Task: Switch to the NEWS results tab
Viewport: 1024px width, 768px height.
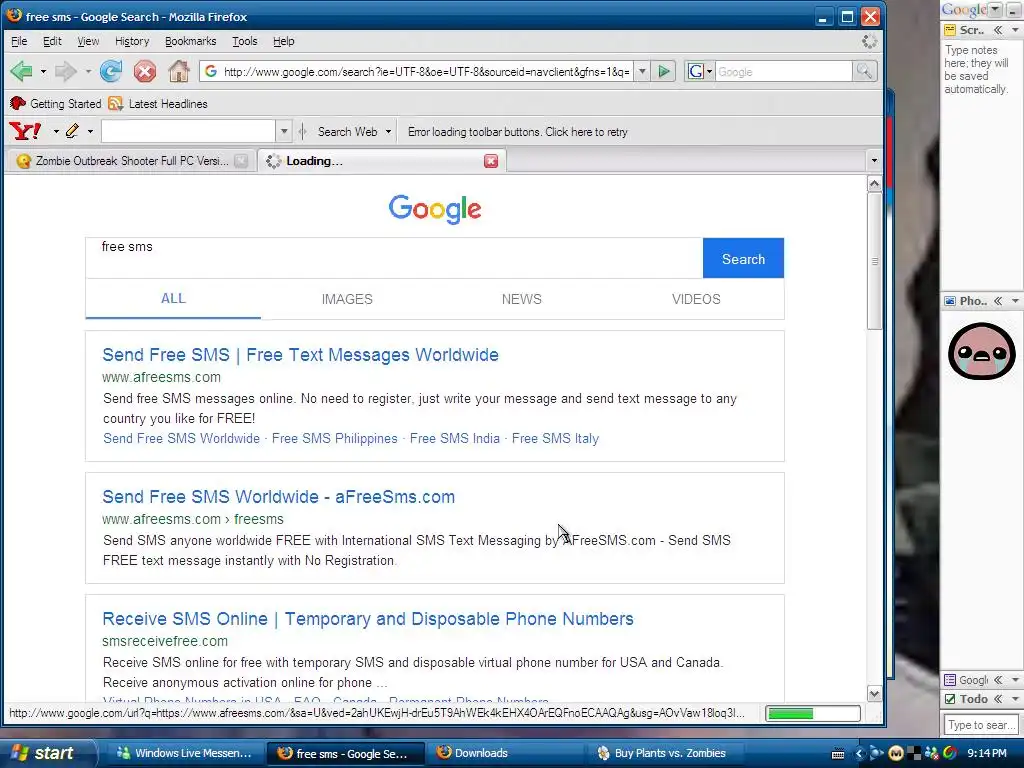Action: [x=521, y=299]
